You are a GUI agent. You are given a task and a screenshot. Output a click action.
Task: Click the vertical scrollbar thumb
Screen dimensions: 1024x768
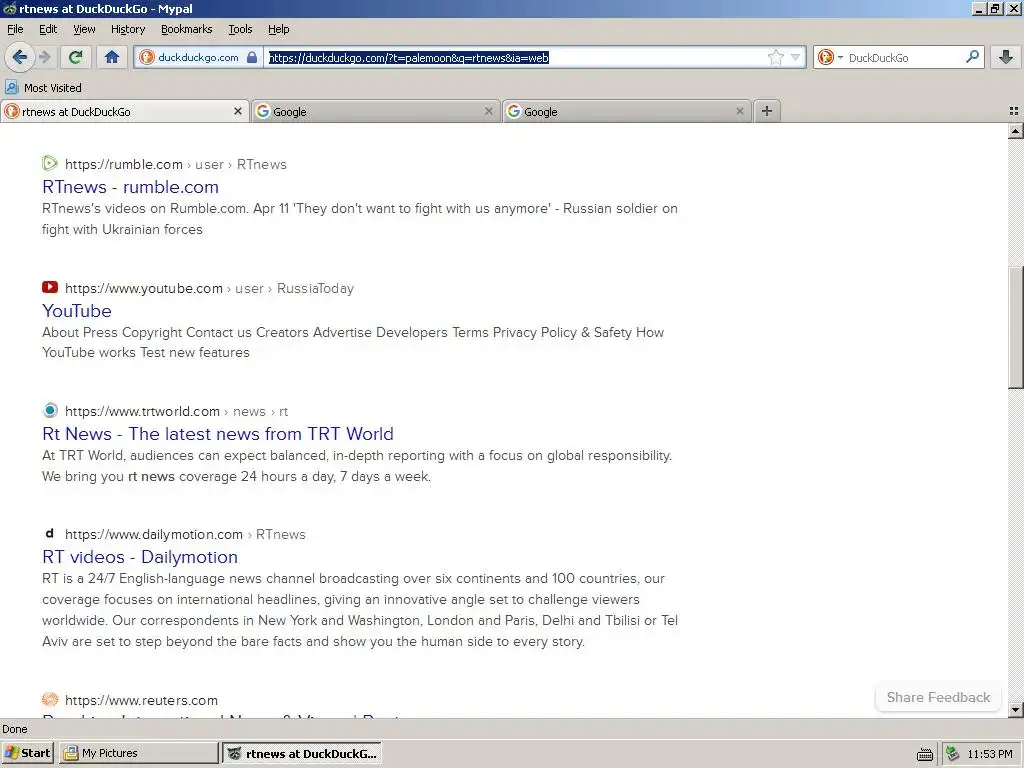[1016, 327]
